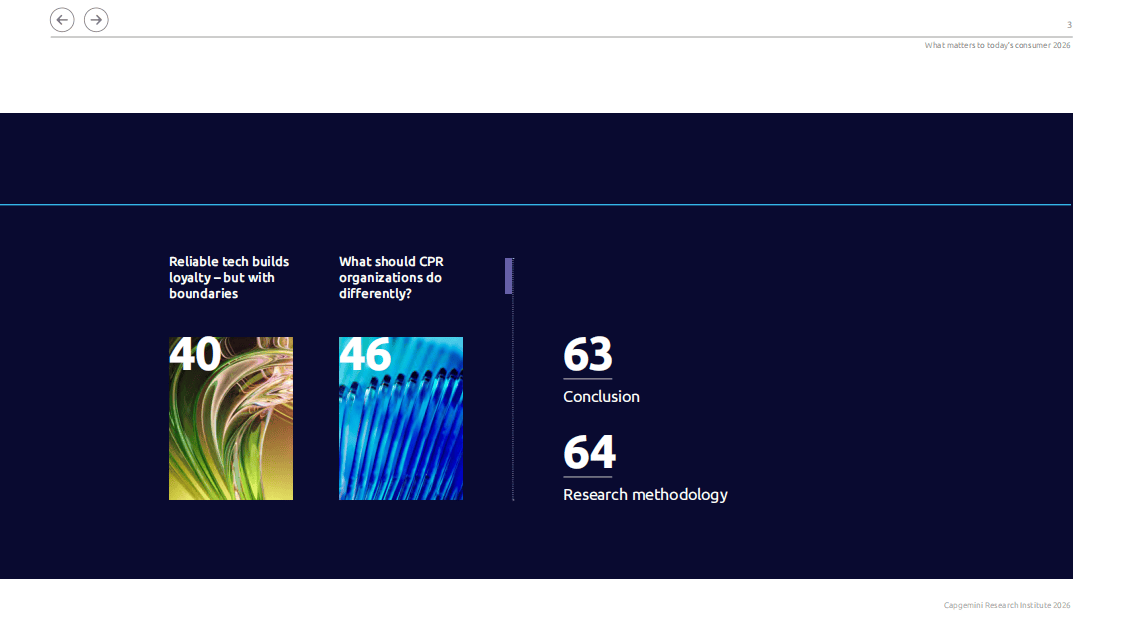
Task: Click 'What matters to today's consumer 2026' header
Action: pyautogui.click(x=997, y=45)
